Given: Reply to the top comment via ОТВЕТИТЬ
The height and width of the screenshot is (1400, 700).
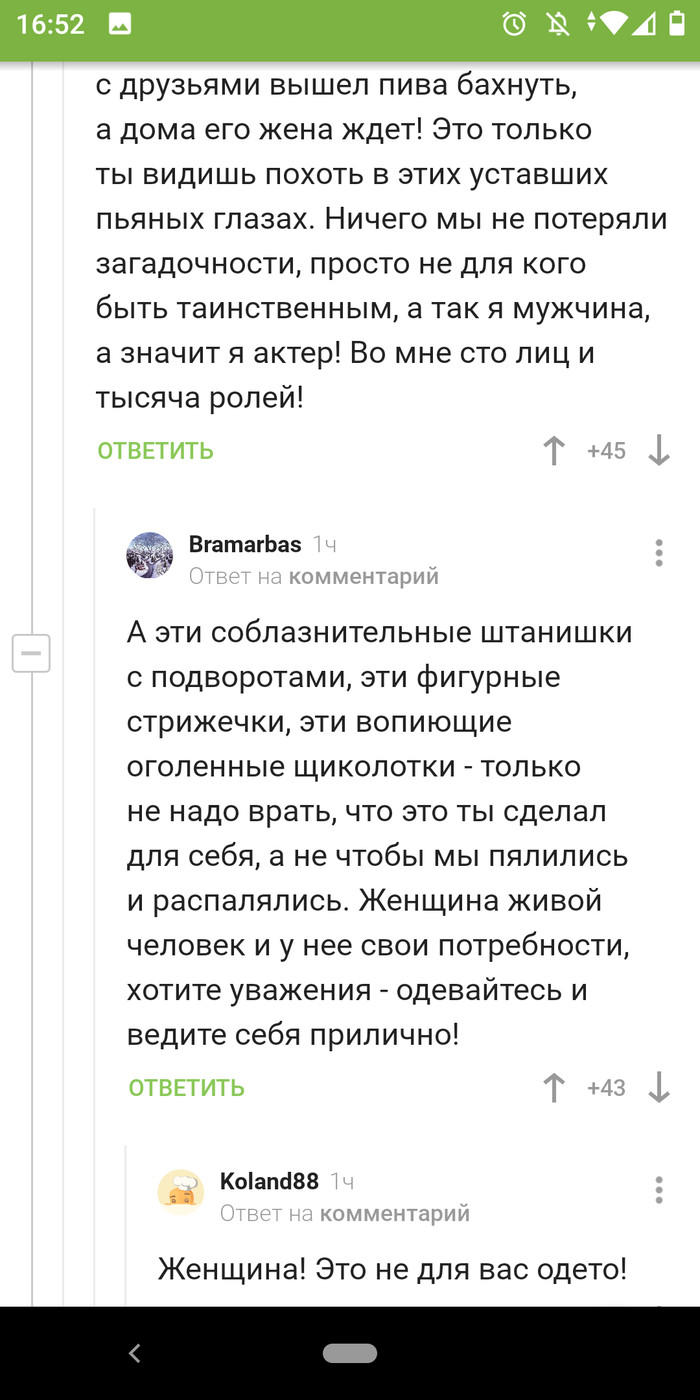Looking at the screenshot, I should point(156,451).
